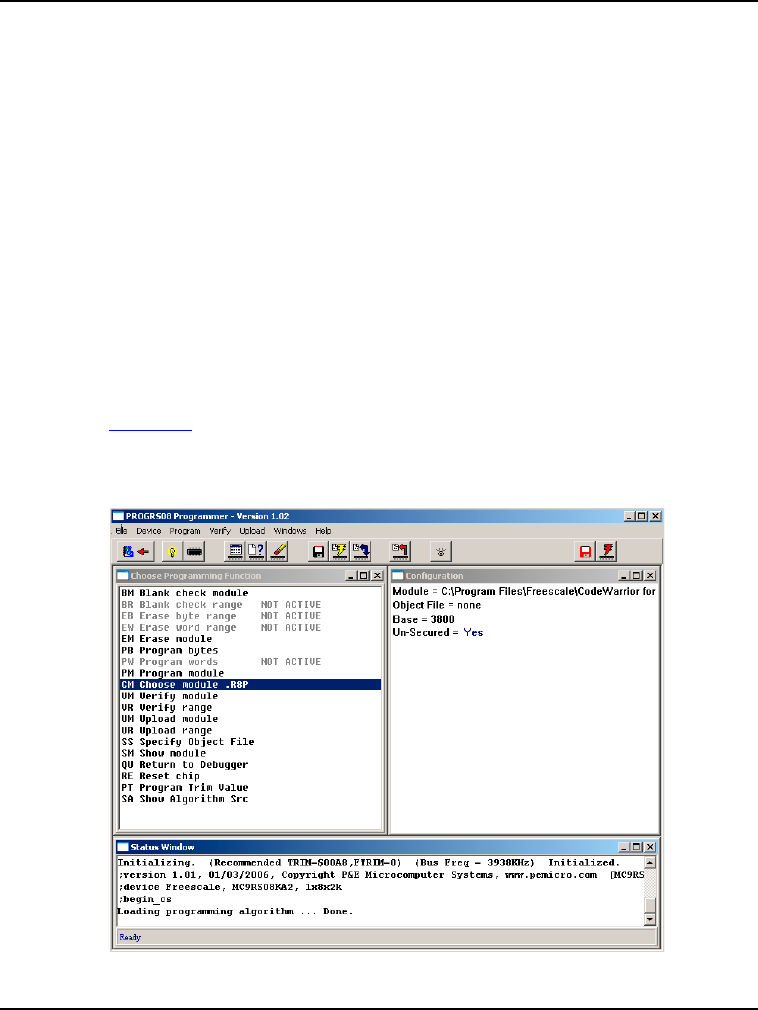The height and width of the screenshot is (1010, 758).
Task: Select 'EW Erase word range' row
Action: [251, 627]
